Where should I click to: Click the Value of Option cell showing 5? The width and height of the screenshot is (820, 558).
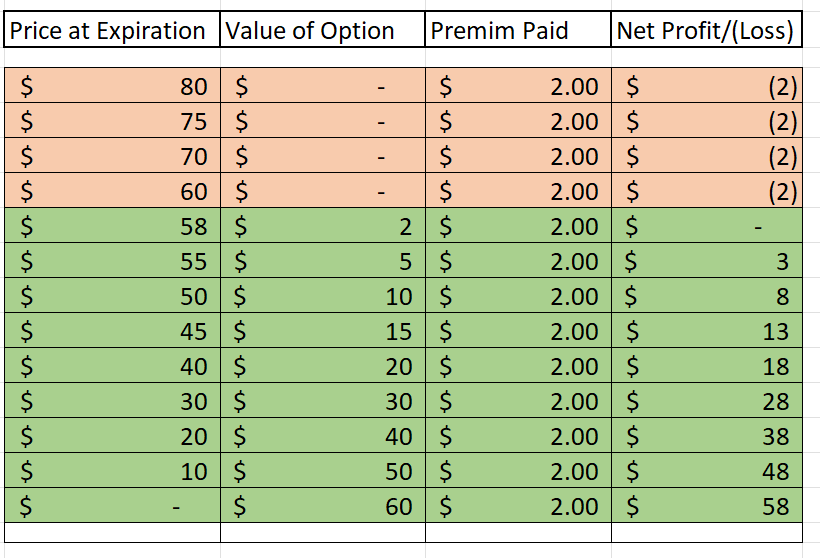click(x=322, y=262)
